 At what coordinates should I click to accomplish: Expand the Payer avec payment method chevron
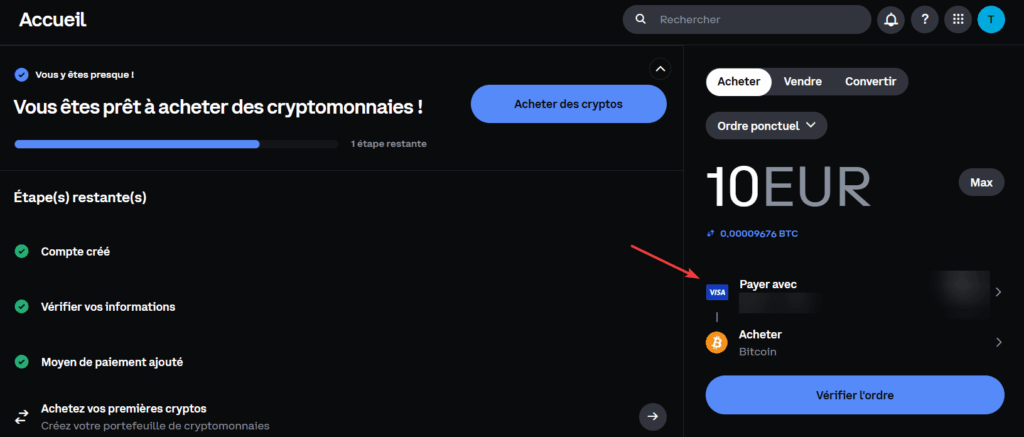(998, 292)
